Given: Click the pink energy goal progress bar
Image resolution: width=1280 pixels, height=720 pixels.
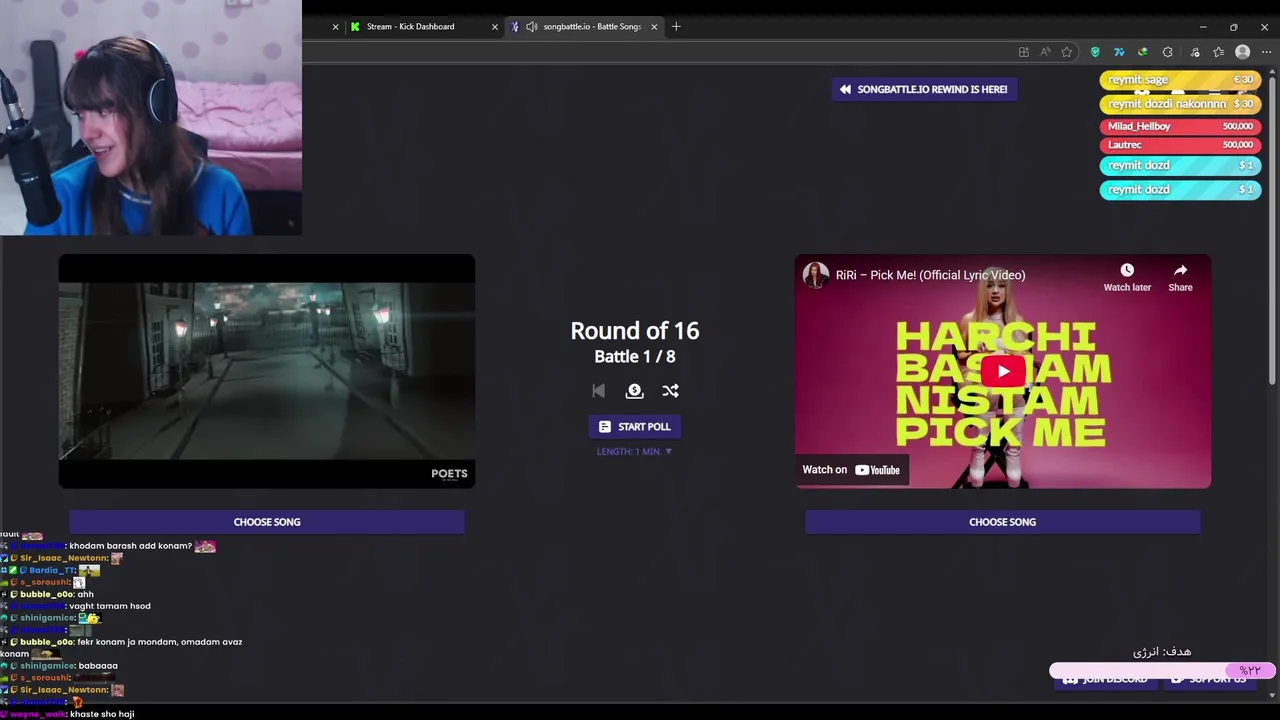Looking at the screenshot, I should 1162,670.
